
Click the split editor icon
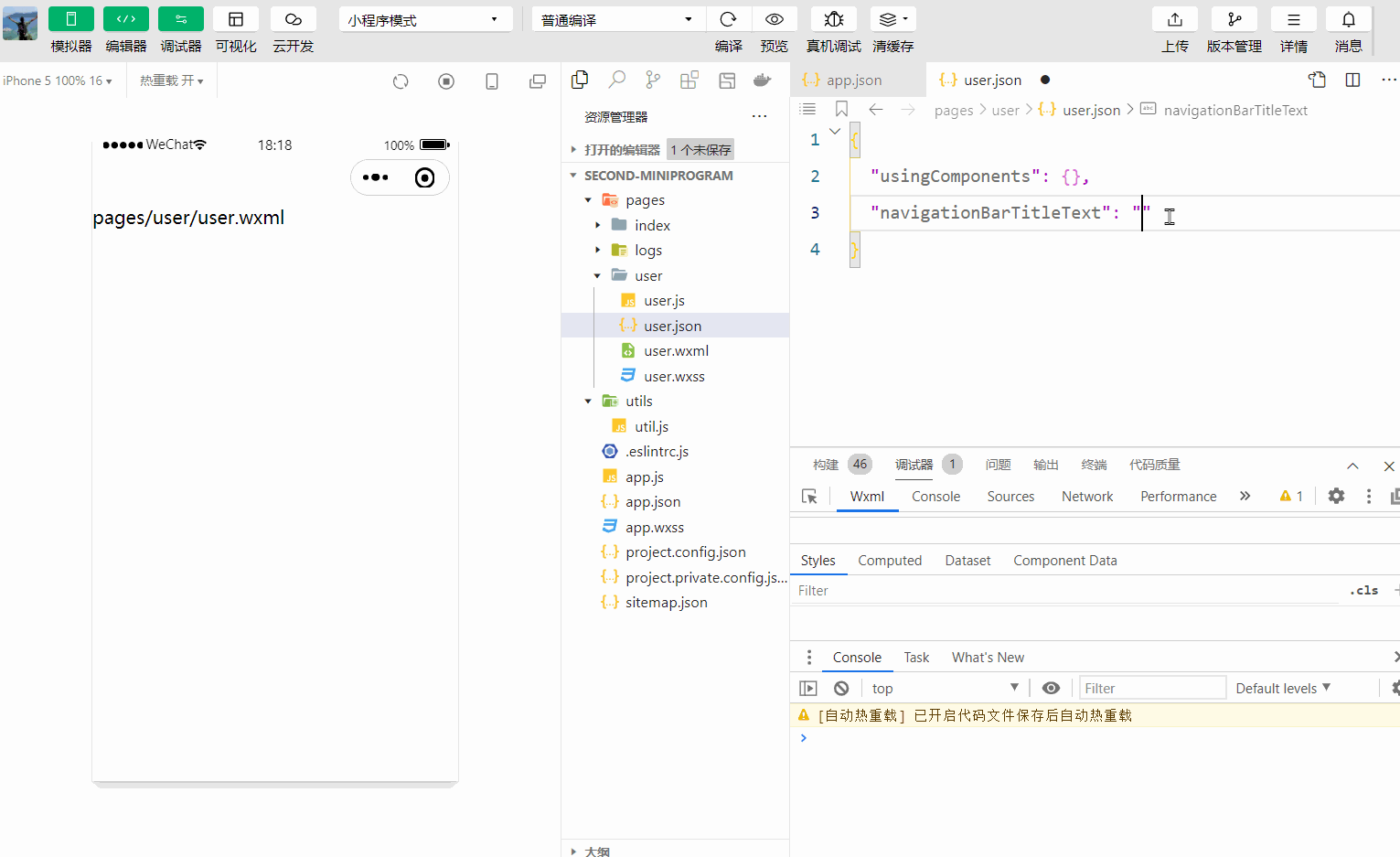pyautogui.click(x=1352, y=80)
